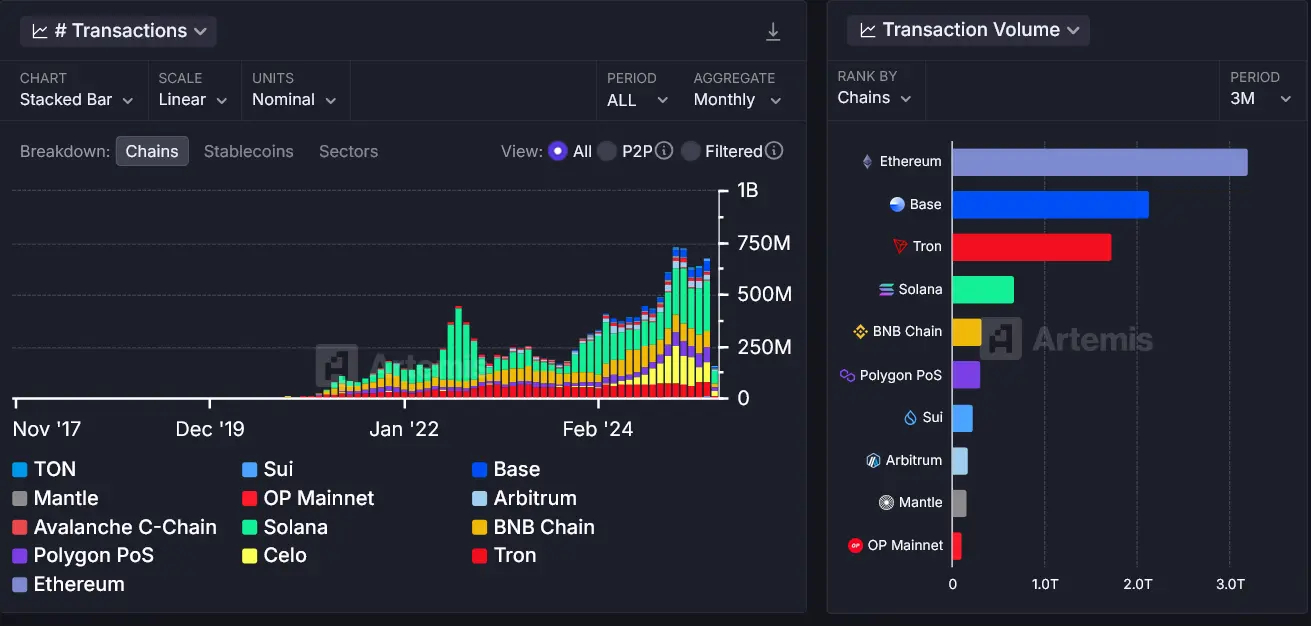Toggle Celo series in the legend

274,555
